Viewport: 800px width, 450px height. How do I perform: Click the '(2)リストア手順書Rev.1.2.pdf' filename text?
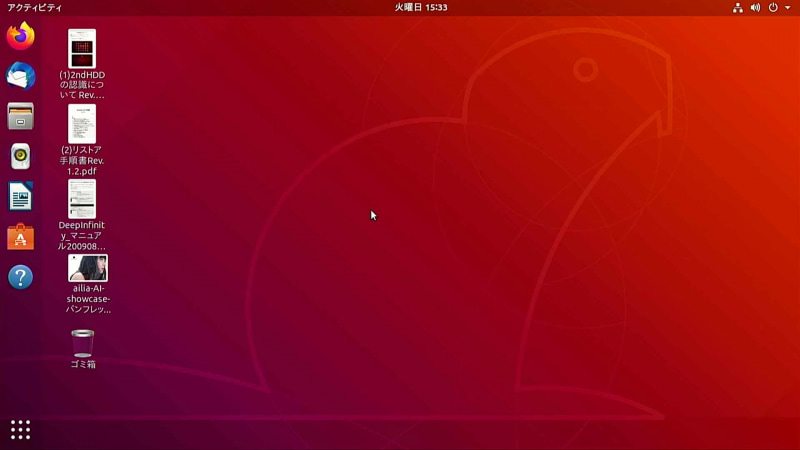coord(82,161)
